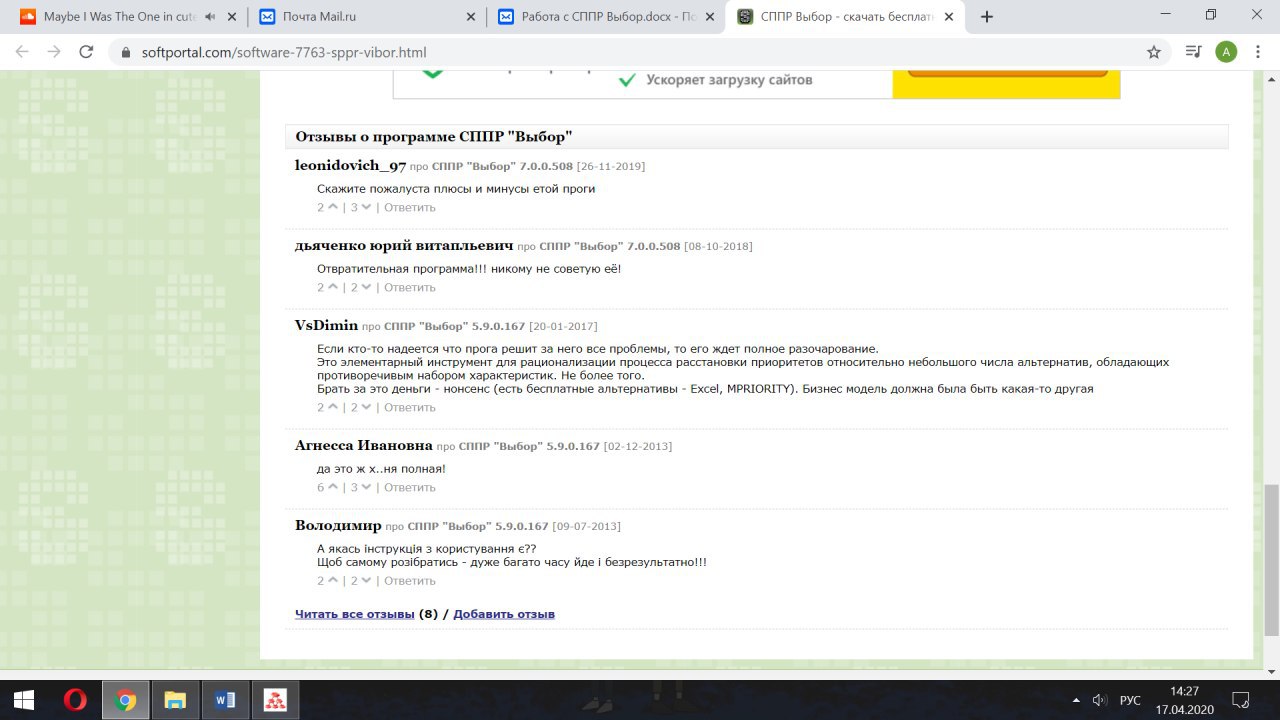The height and width of the screenshot is (720, 1280).
Task: Upvote VsDimin's review
Action: 333,407
